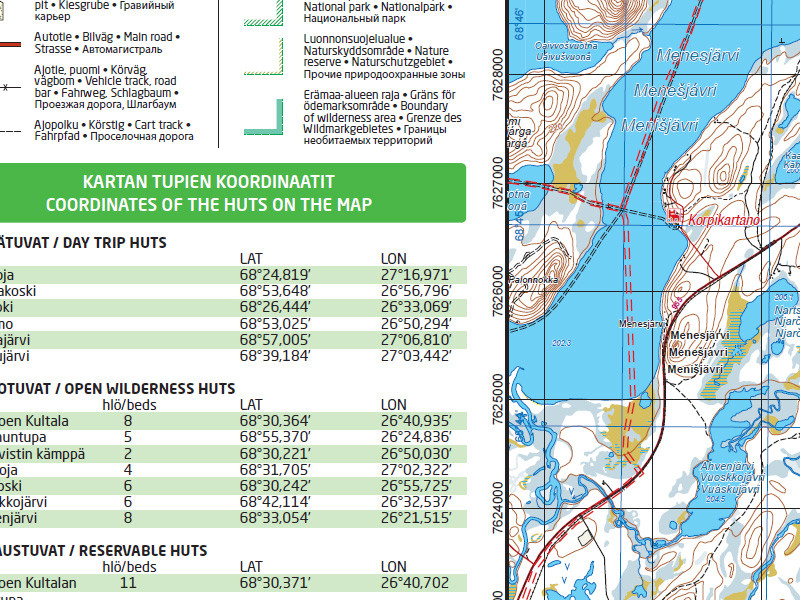The height and width of the screenshot is (600, 800).
Task: Select longitude value 26°24,836'
Action: click(x=416, y=437)
